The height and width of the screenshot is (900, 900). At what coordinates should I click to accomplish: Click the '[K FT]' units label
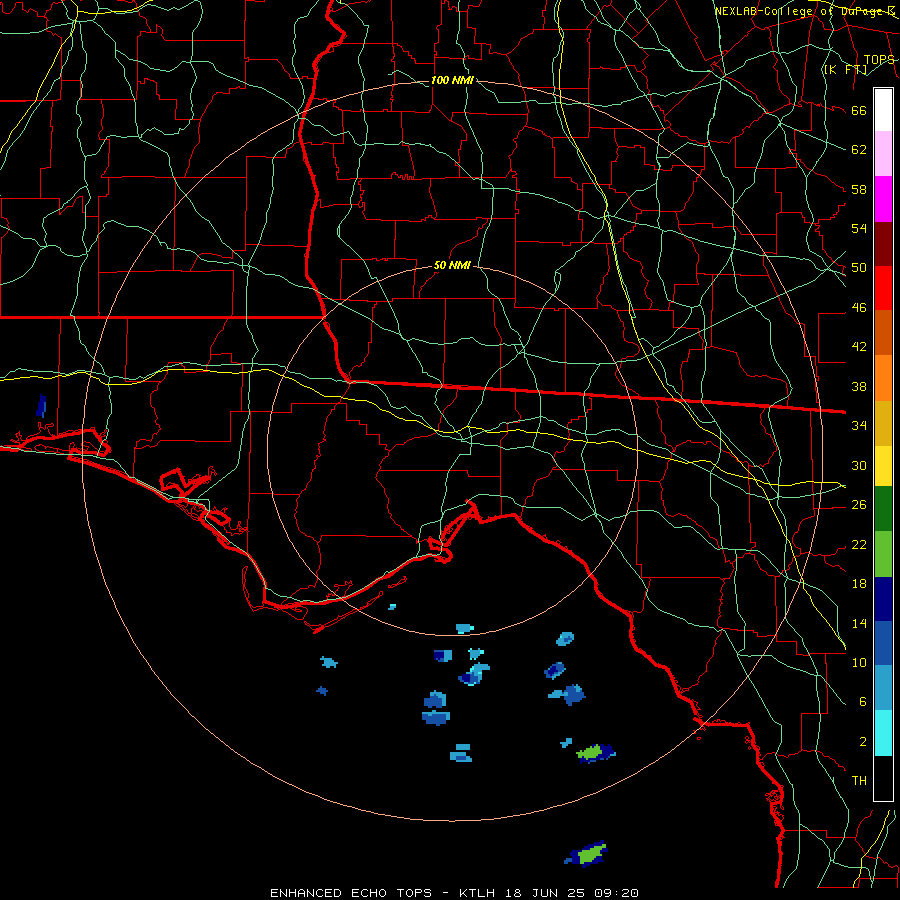click(845, 70)
